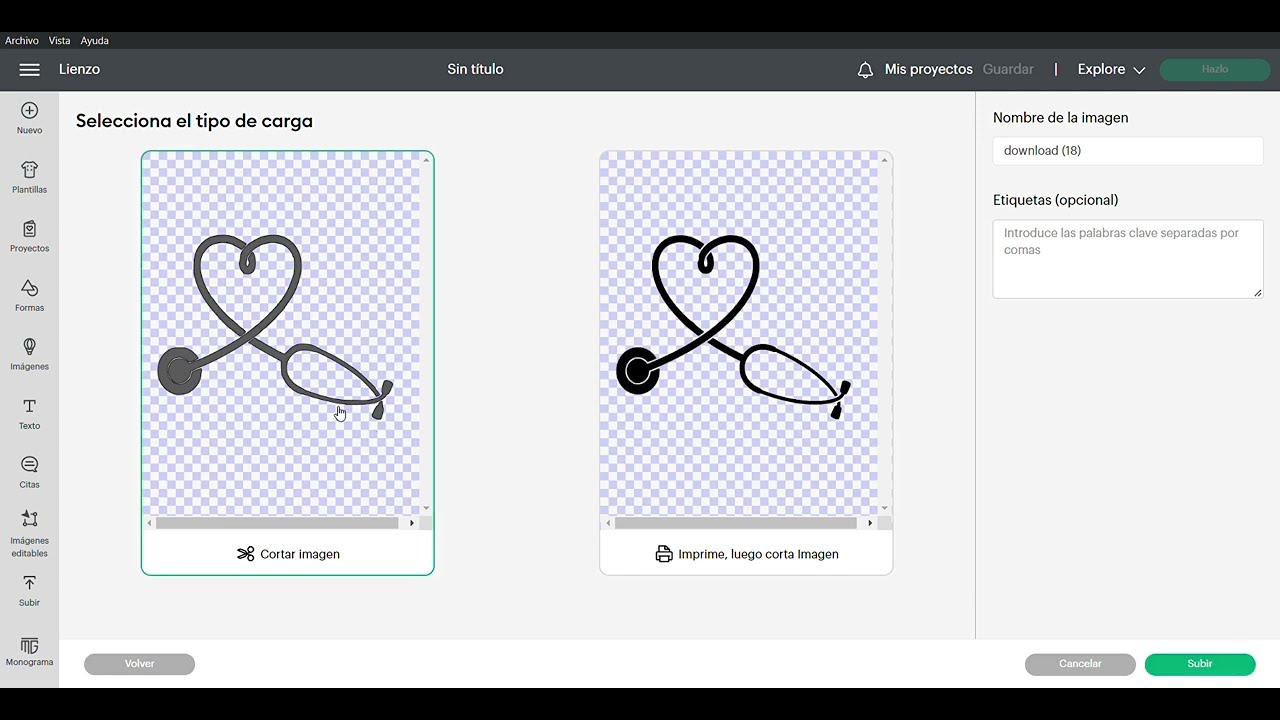Click the cut preview horizontal scrollbar

pyautogui.click(x=277, y=523)
